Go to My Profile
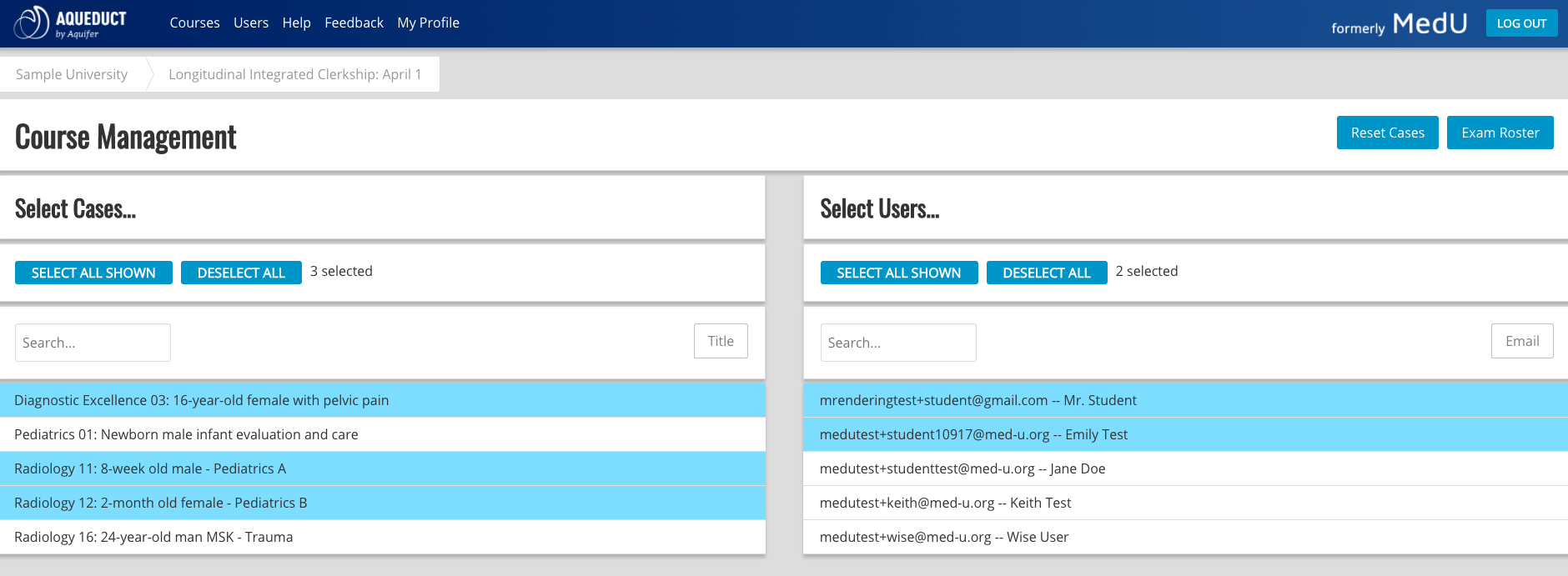This screenshot has height=576, width=1568. click(428, 23)
